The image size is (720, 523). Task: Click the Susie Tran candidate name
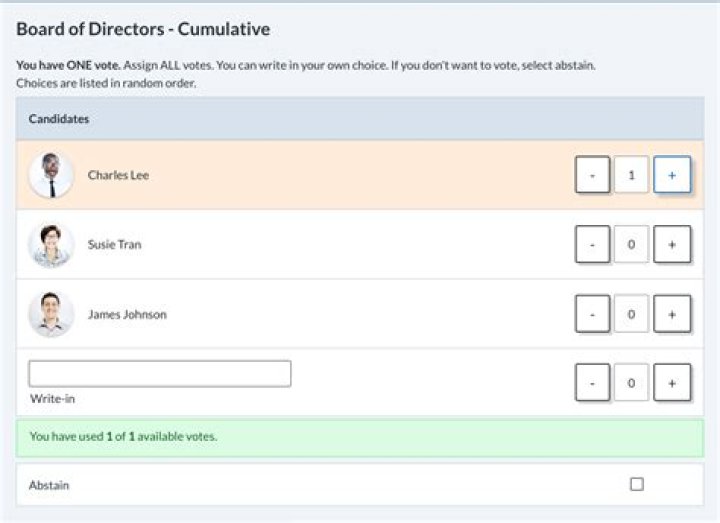(x=114, y=245)
